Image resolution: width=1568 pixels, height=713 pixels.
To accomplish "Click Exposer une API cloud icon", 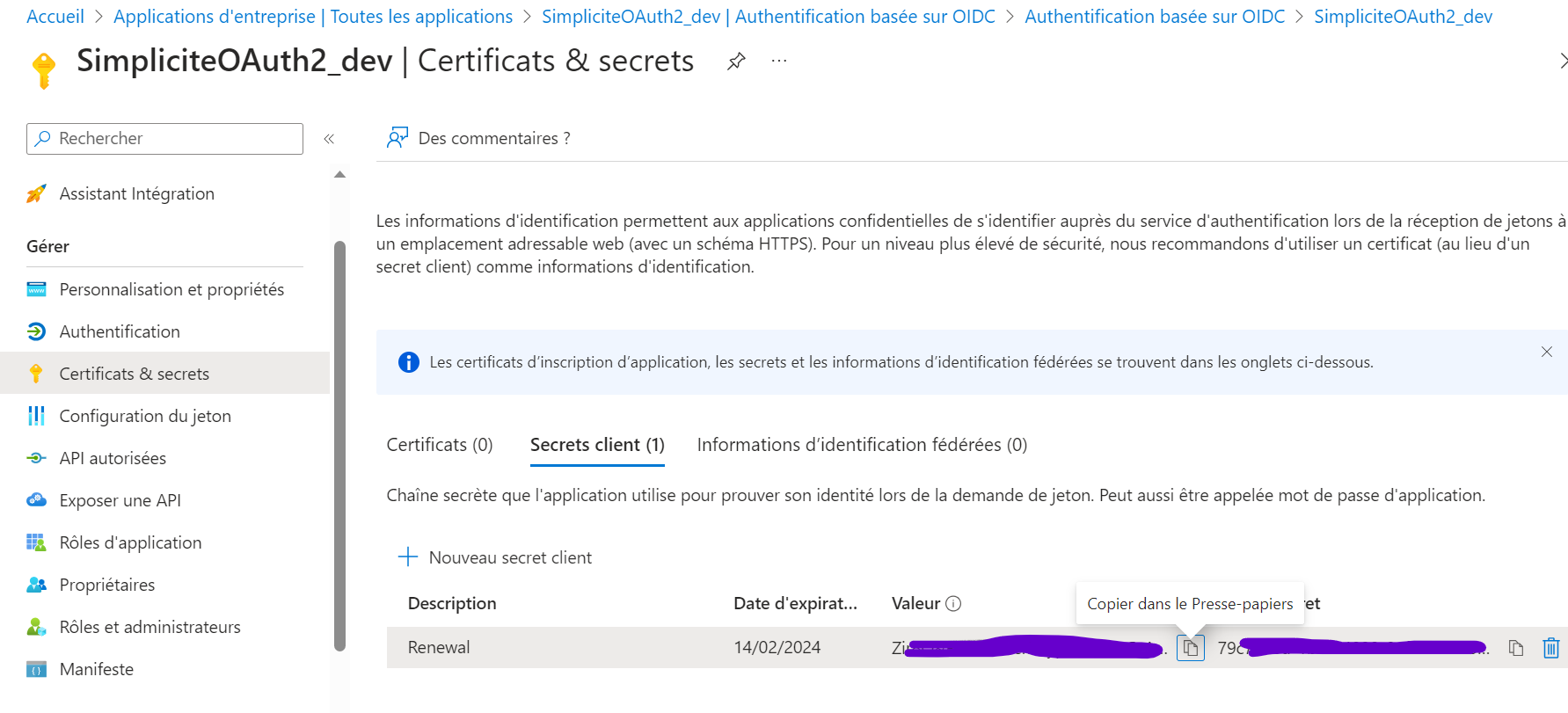I will (36, 500).
